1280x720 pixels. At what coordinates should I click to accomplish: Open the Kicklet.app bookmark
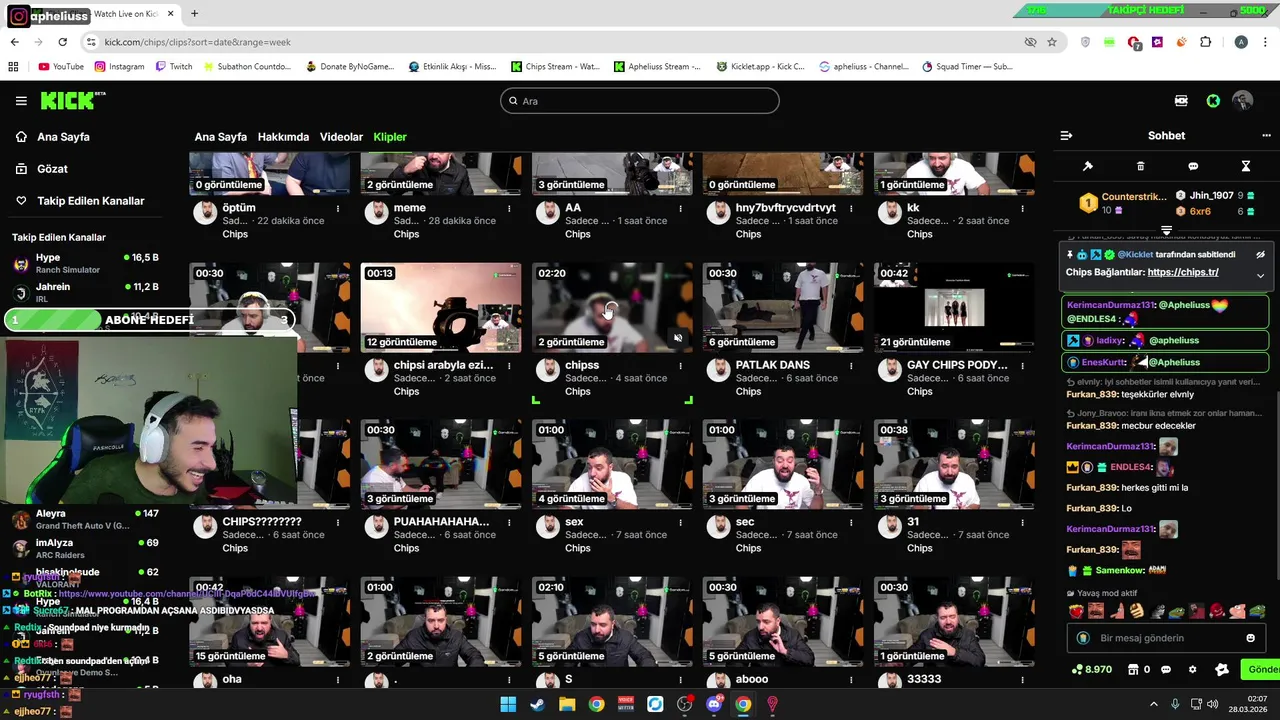(760, 67)
